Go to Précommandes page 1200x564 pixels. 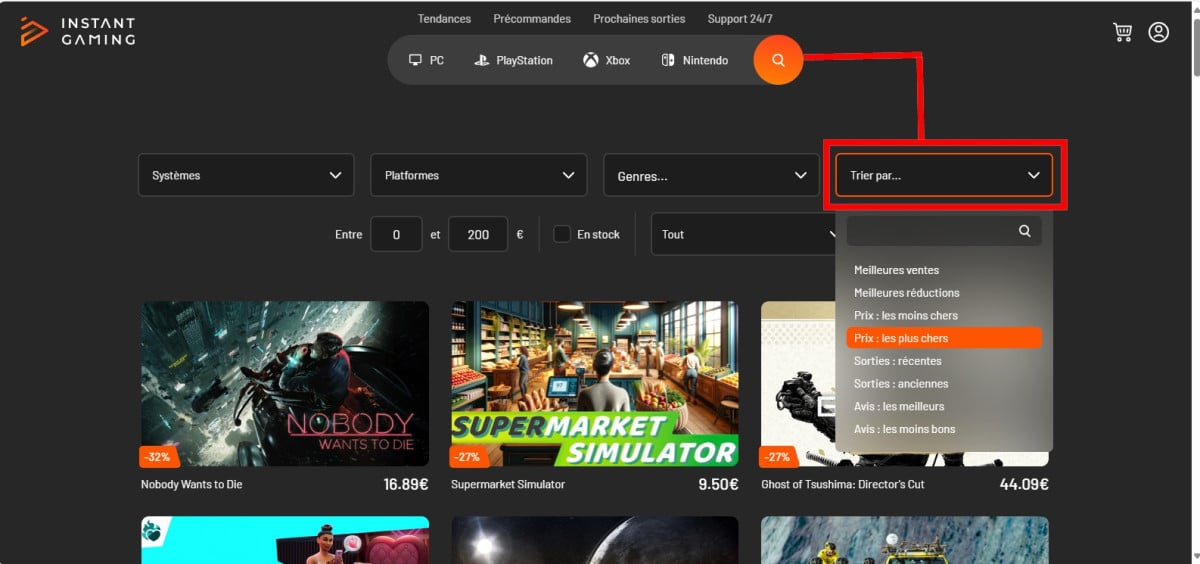pyautogui.click(x=532, y=19)
